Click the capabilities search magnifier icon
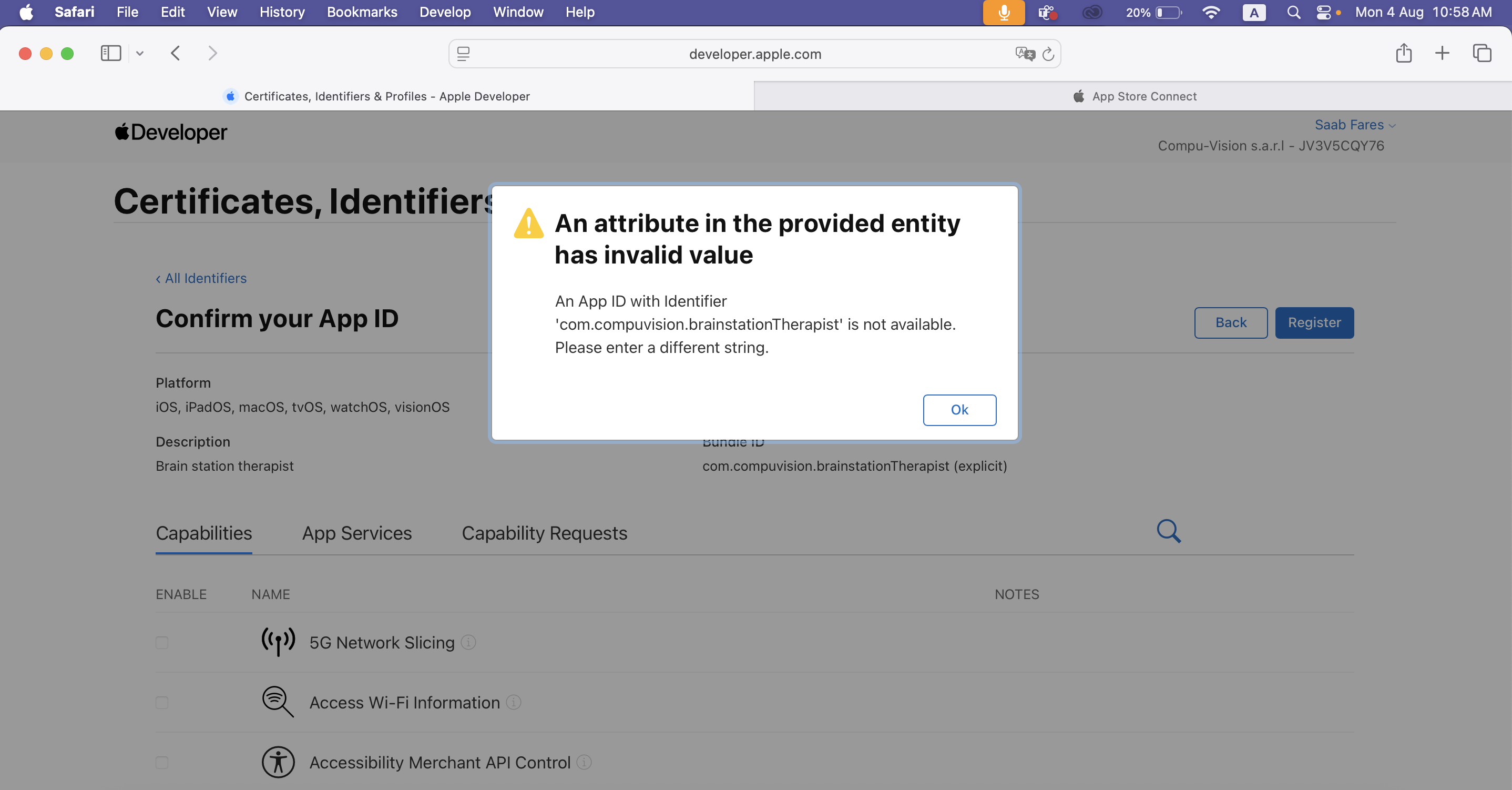Screen dimensions: 1512x790 (x=1168, y=531)
